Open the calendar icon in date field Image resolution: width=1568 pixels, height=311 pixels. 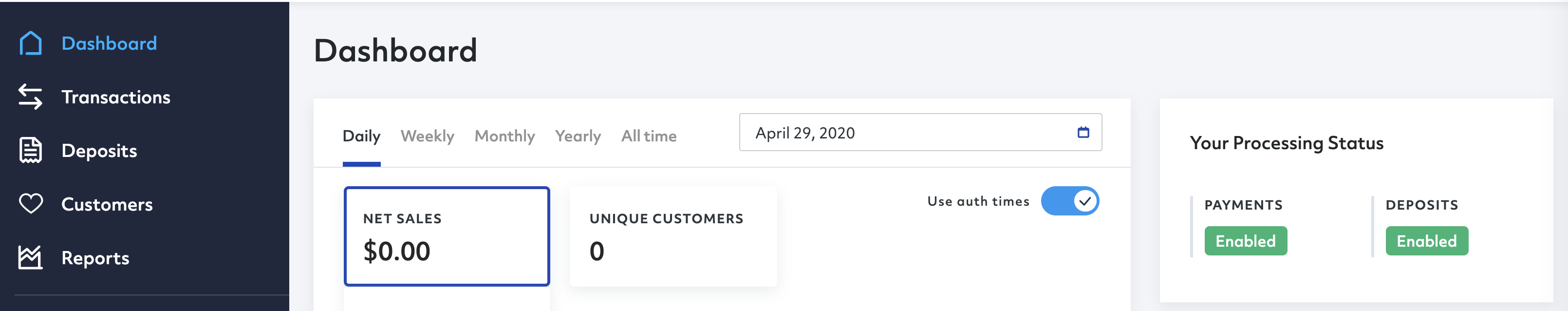pyautogui.click(x=1083, y=132)
